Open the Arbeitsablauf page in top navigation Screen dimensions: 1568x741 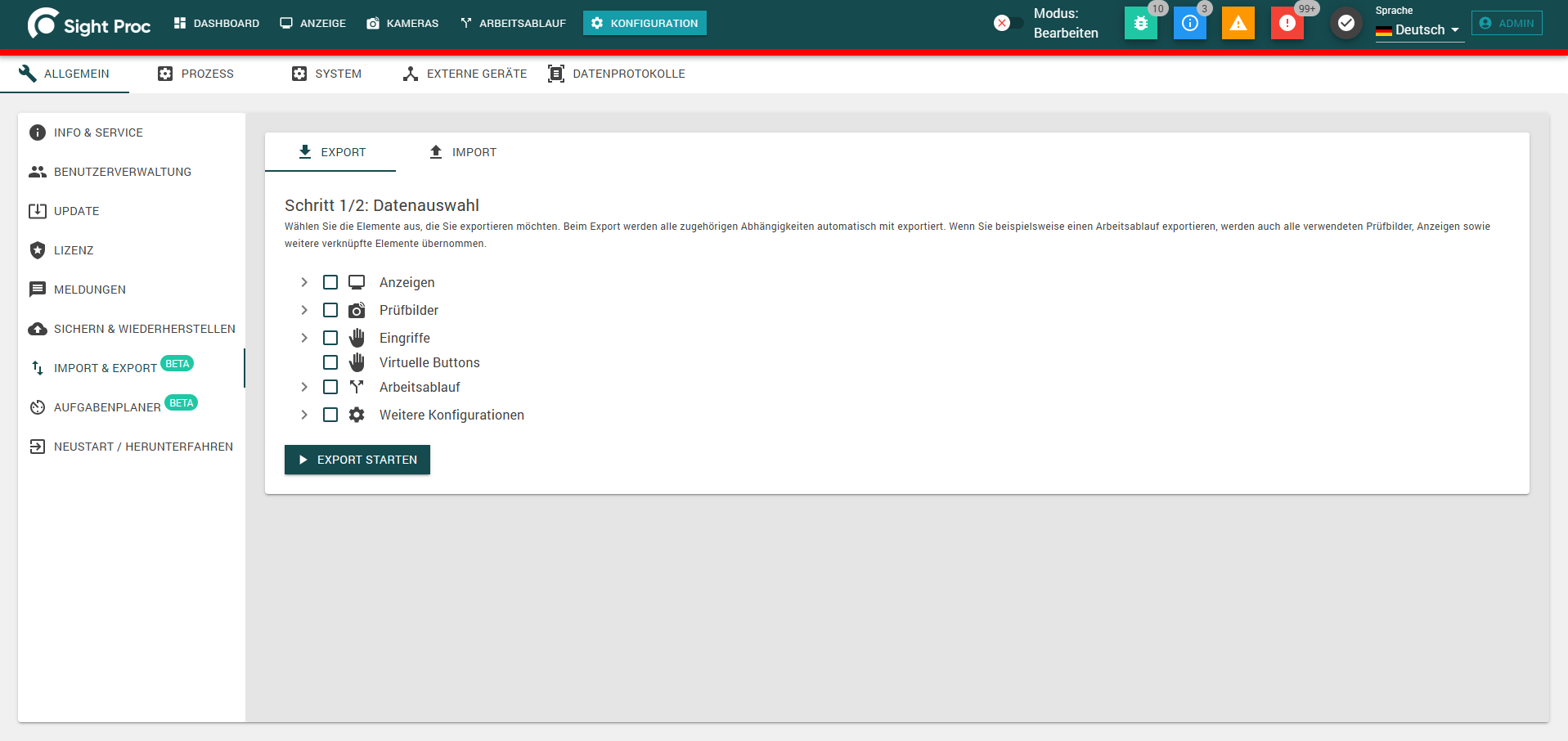point(513,23)
